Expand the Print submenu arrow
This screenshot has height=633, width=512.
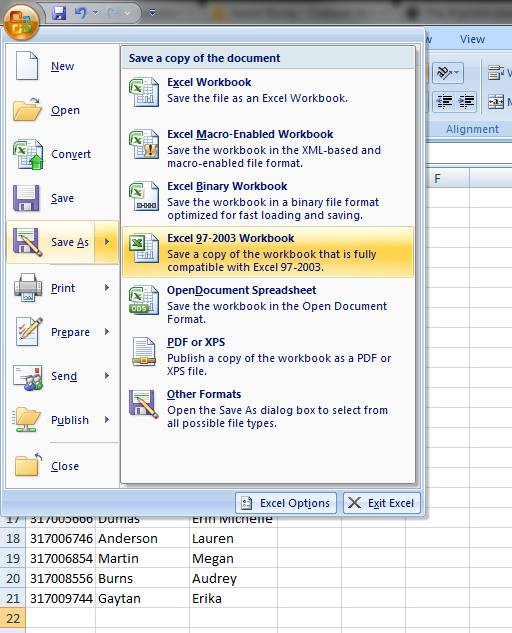coord(107,287)
